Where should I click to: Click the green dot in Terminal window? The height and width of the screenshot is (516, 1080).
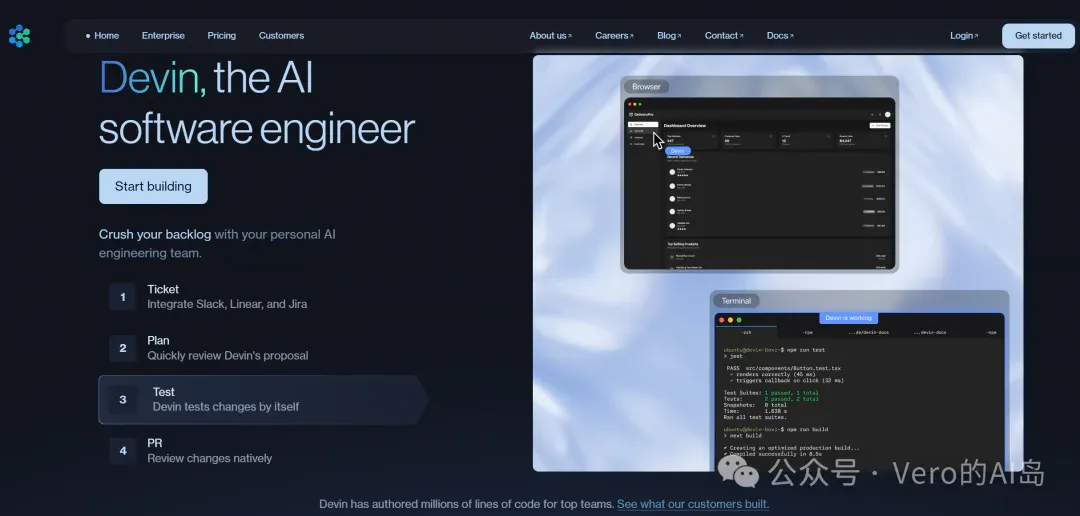click(739, 320)
